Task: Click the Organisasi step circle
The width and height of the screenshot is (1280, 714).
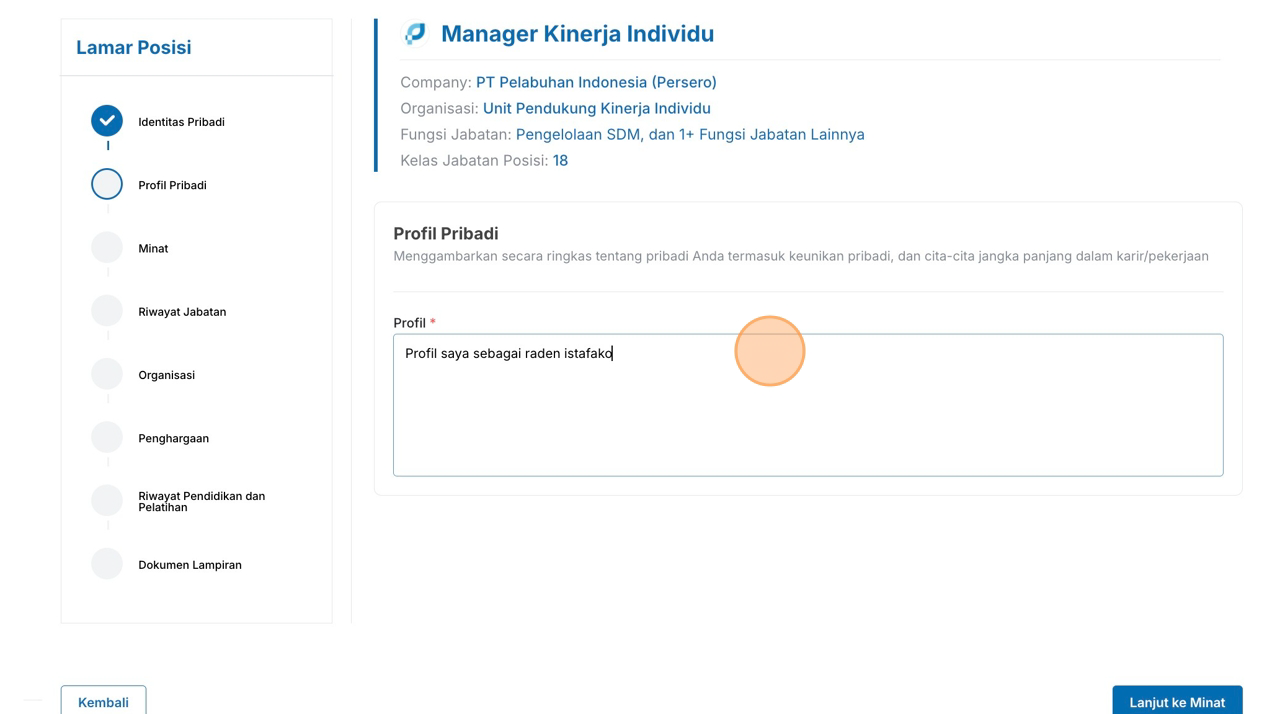Action: pos(107,374)
